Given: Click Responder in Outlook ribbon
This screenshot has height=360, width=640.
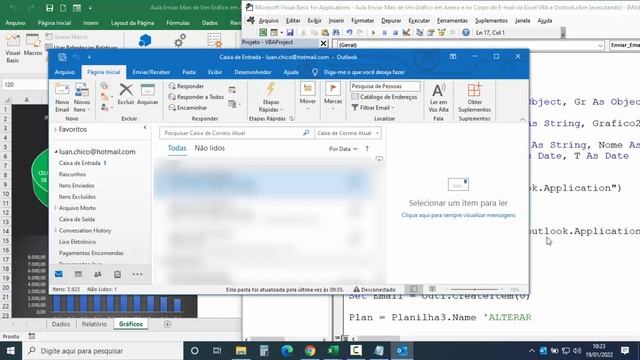Looking at the screenshot, I should click(x=186, y=86).
